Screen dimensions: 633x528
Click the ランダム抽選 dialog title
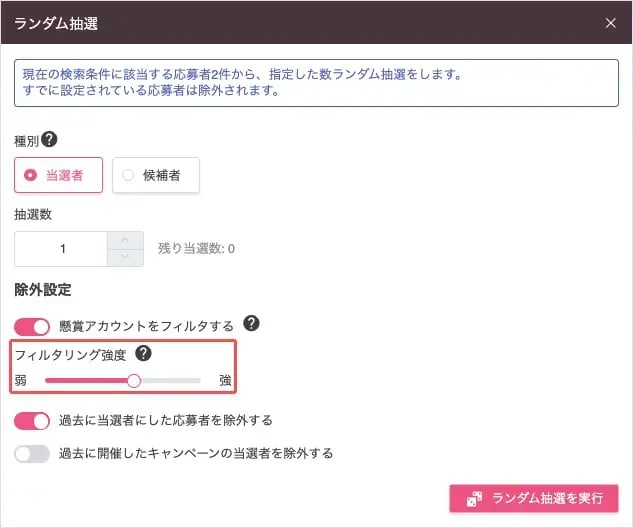click(x=56, y=23)
